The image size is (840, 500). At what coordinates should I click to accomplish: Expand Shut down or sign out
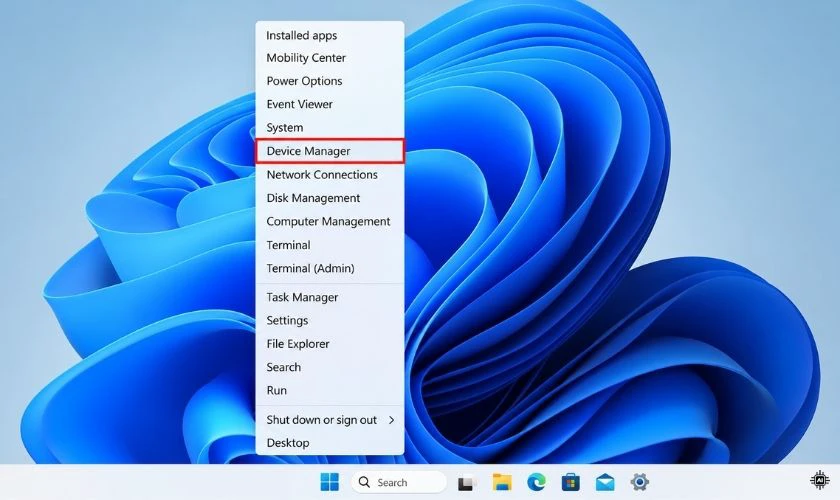(330, 420)
